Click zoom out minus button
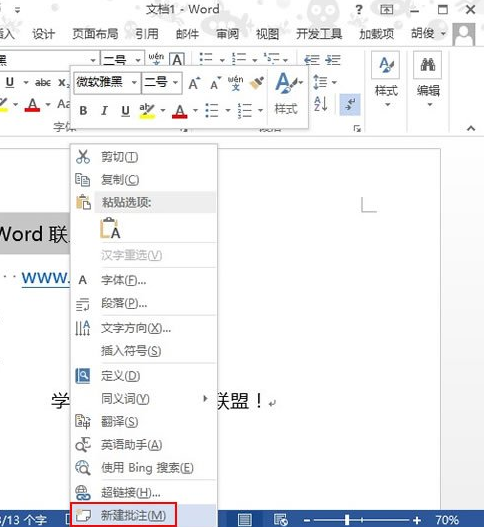 point(307,521)
